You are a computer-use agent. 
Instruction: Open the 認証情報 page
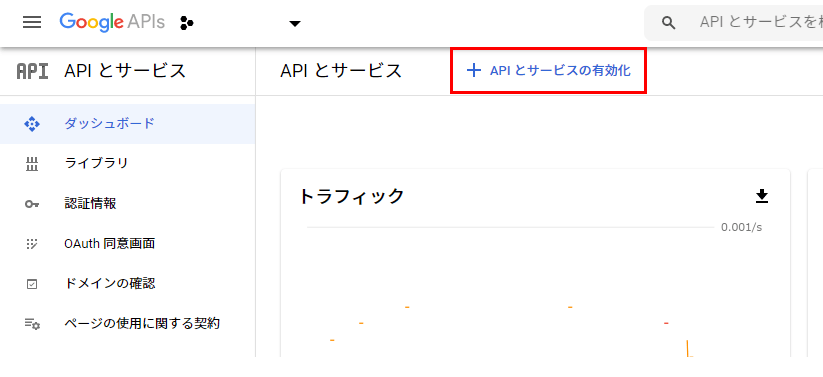click(x=128, y=204)
